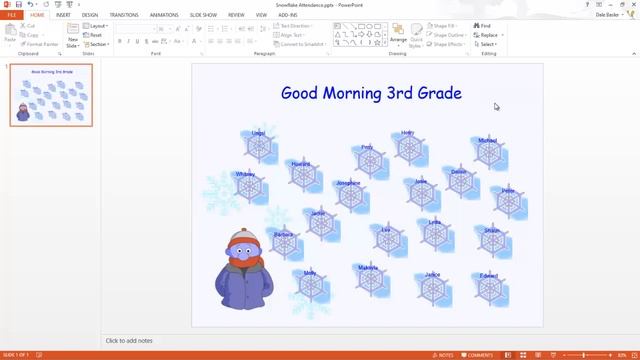Activate Format Painter
Screen dimensions: 640x360
pyautogui.click(x=39, y=44)
